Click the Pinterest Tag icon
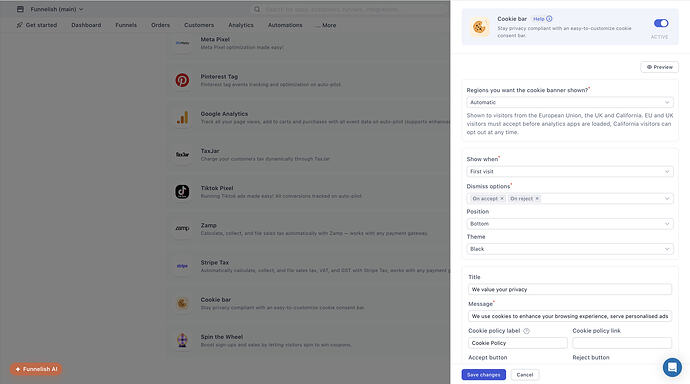This screenshot has width=690, height=384. 182,80
